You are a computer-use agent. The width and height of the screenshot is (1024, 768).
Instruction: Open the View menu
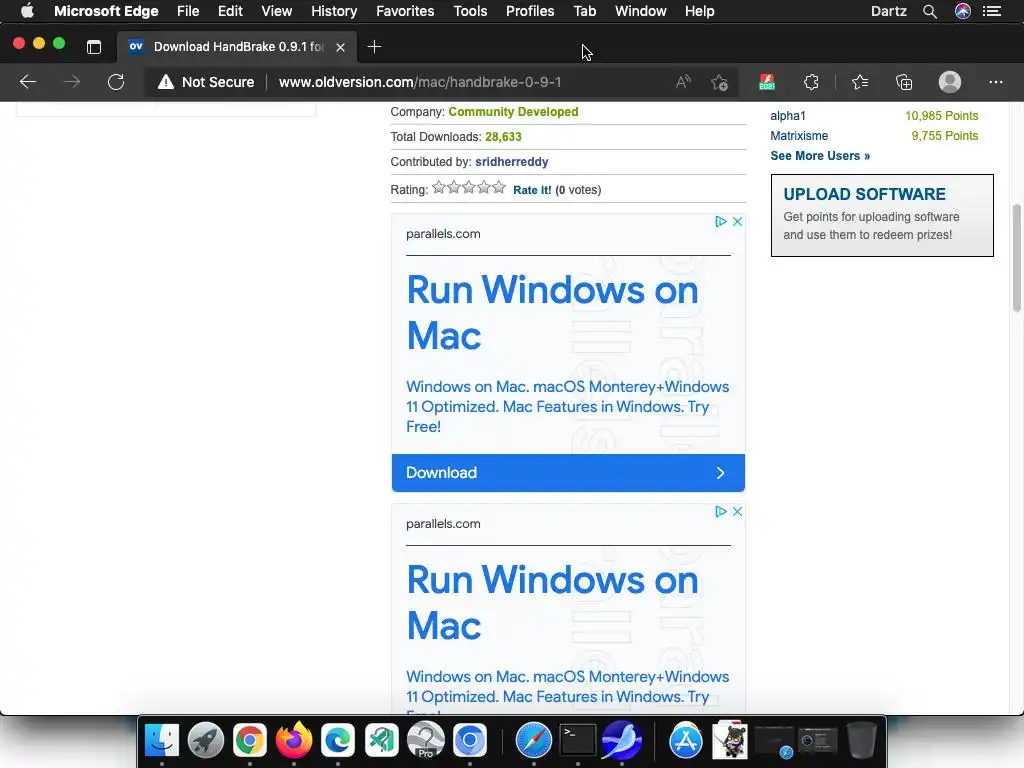pos(276,11)
